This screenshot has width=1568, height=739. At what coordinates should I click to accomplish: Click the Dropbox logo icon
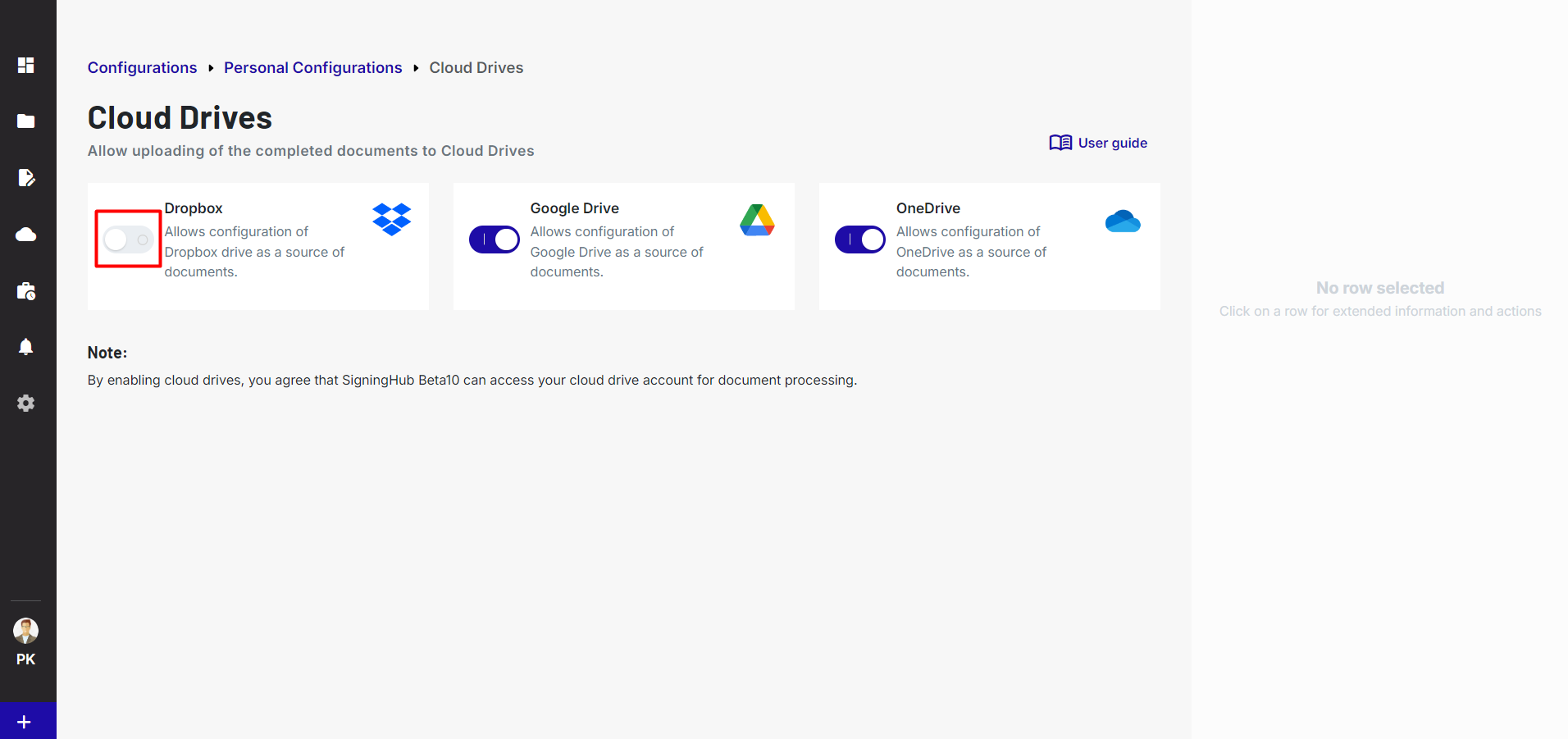point(392,219)
